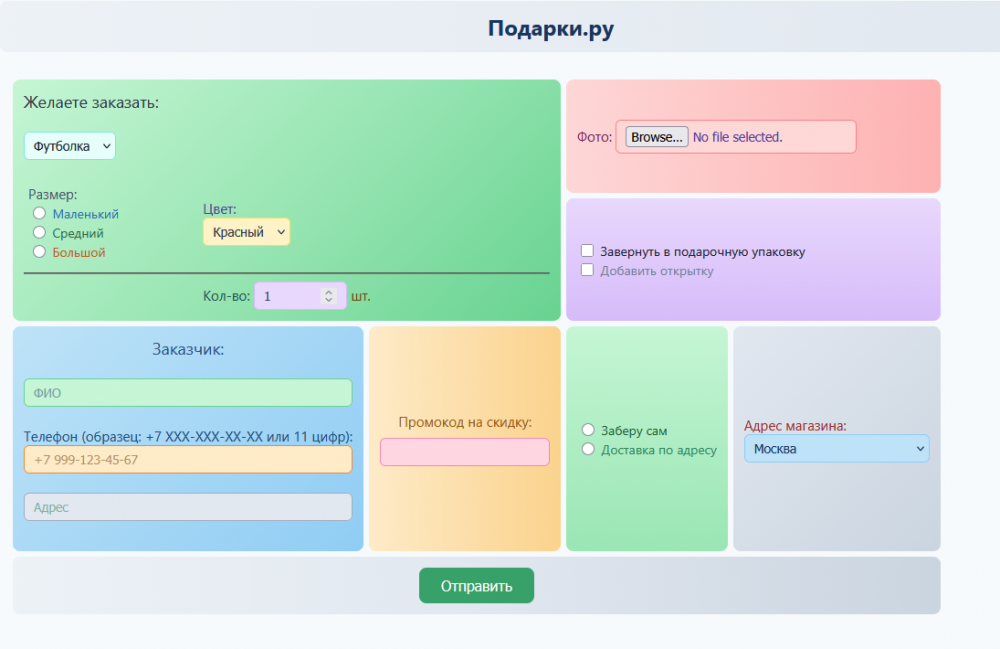
Task: Enable Завернуть в подарочную упаковку checkbox
Action: [587, 251]
